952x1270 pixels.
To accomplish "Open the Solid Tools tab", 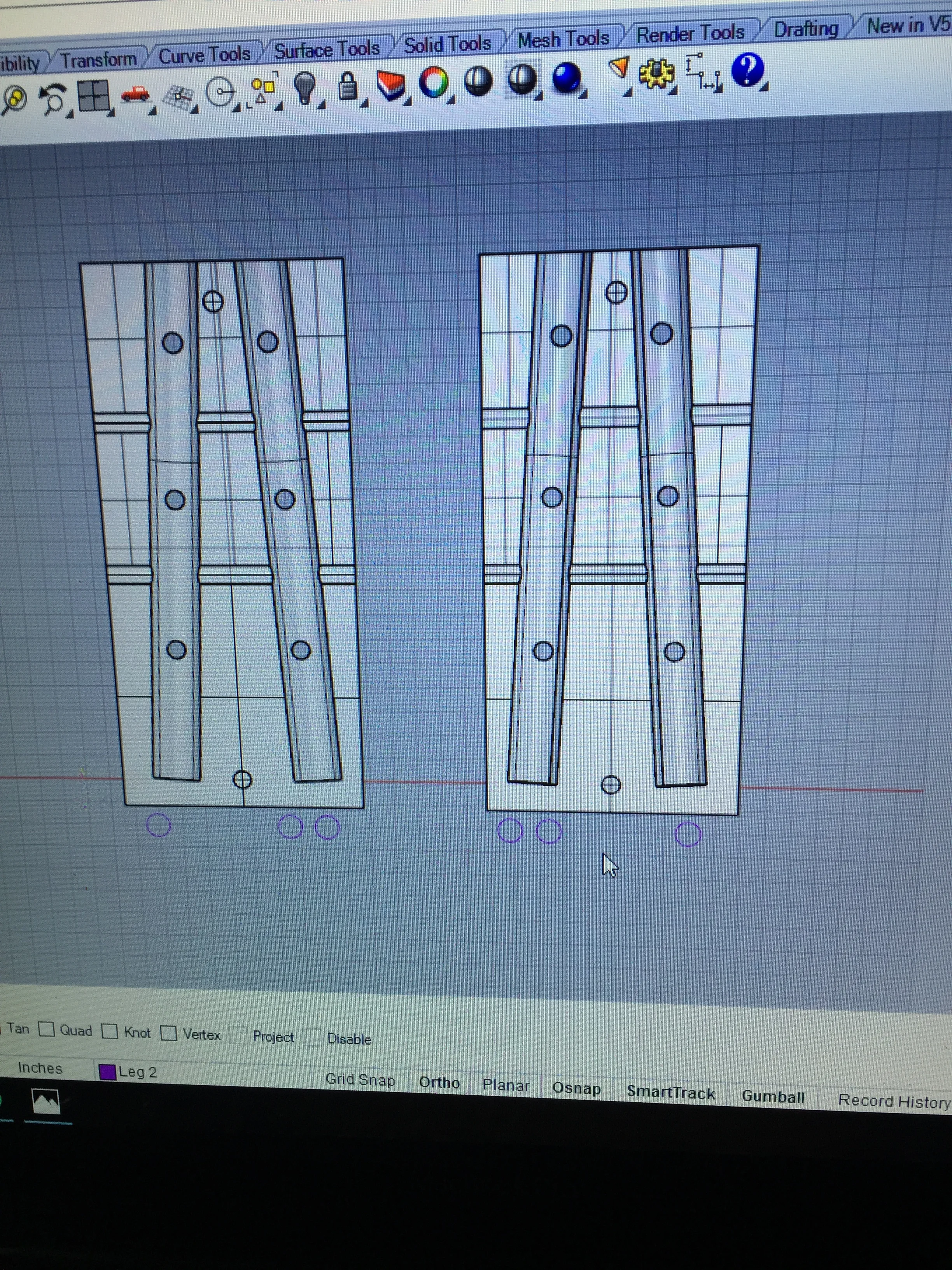I will [448, 44].
